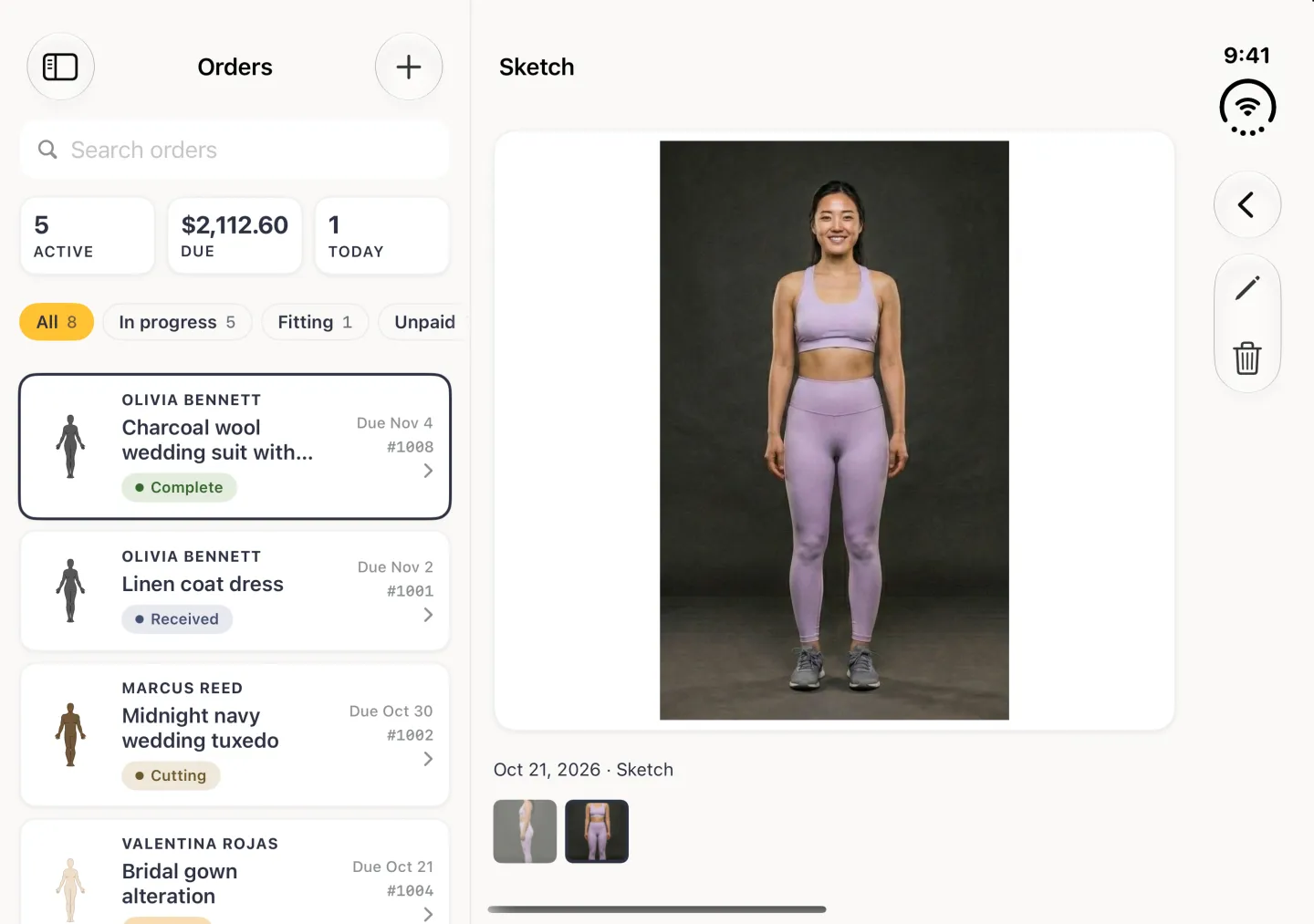The width and height of the screenshot is (1314, 924).
Task: Click the Due Oct 30 date
Action: [x=391, y=711]
